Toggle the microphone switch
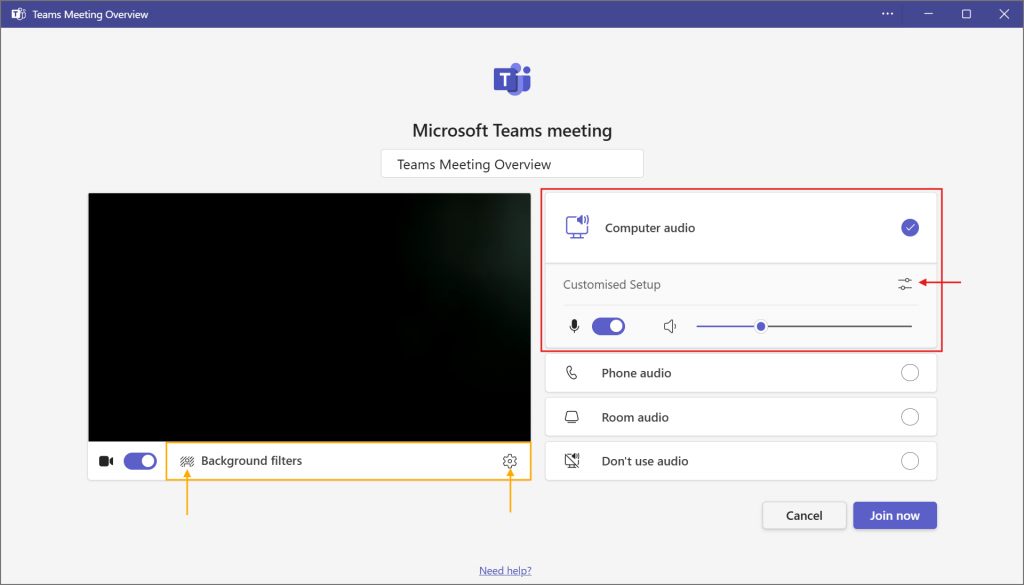This screenshot has width=1024, height=585. [x=609, y=326]
